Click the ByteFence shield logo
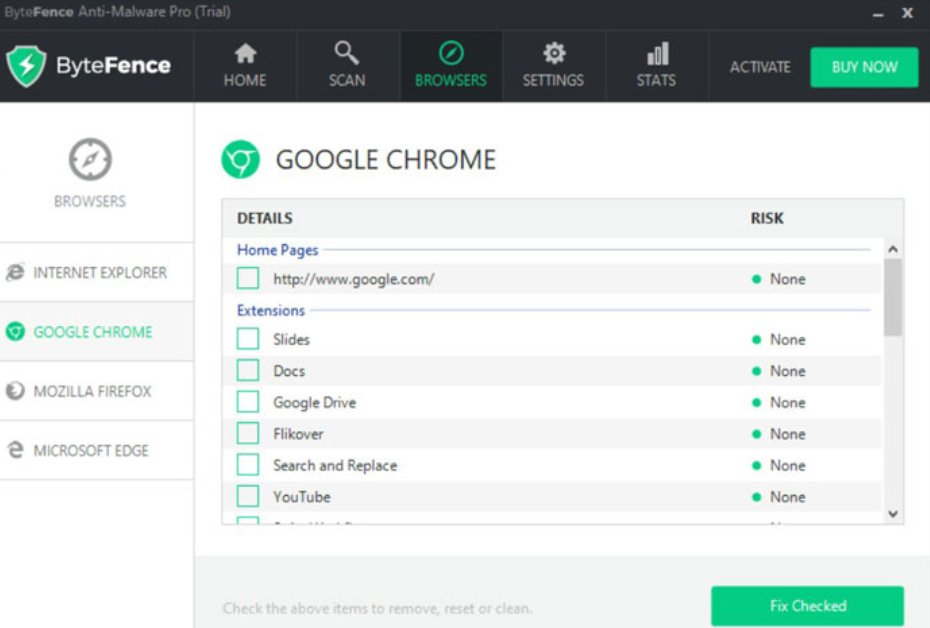The image size is (930, 628). [26, 66]
